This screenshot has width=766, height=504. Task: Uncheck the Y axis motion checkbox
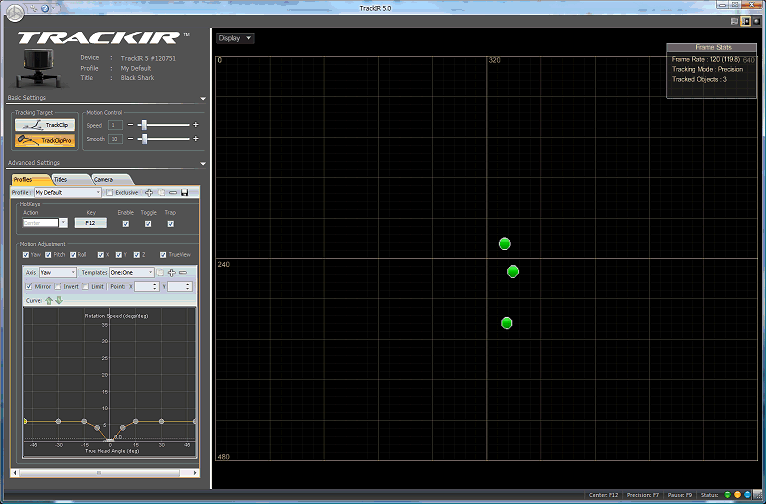(x=119, y=254)
